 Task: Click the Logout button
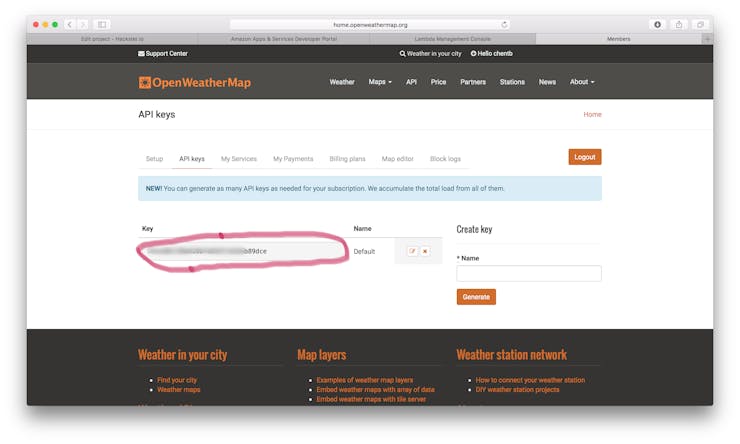(x=585, y=157)
